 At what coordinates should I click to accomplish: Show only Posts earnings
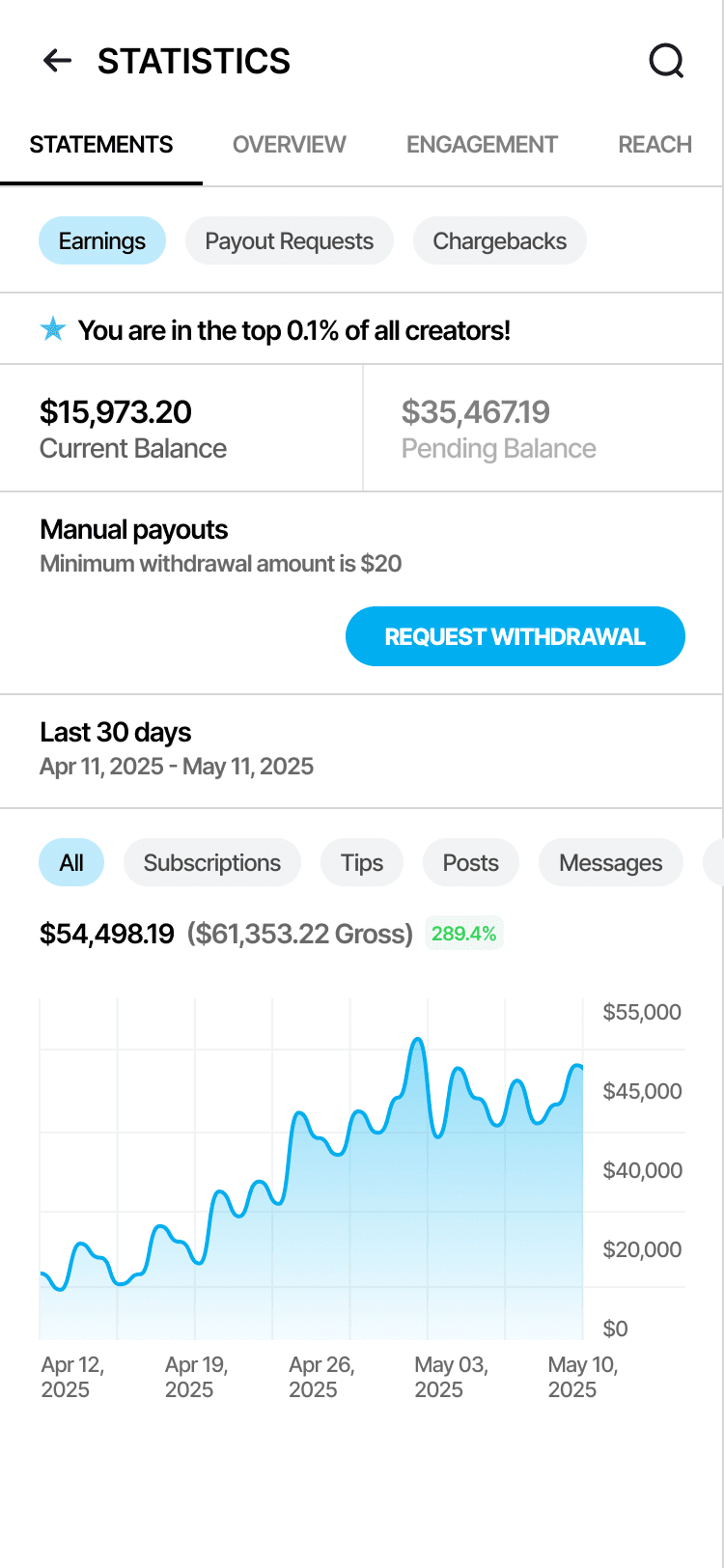pos(471,863)
